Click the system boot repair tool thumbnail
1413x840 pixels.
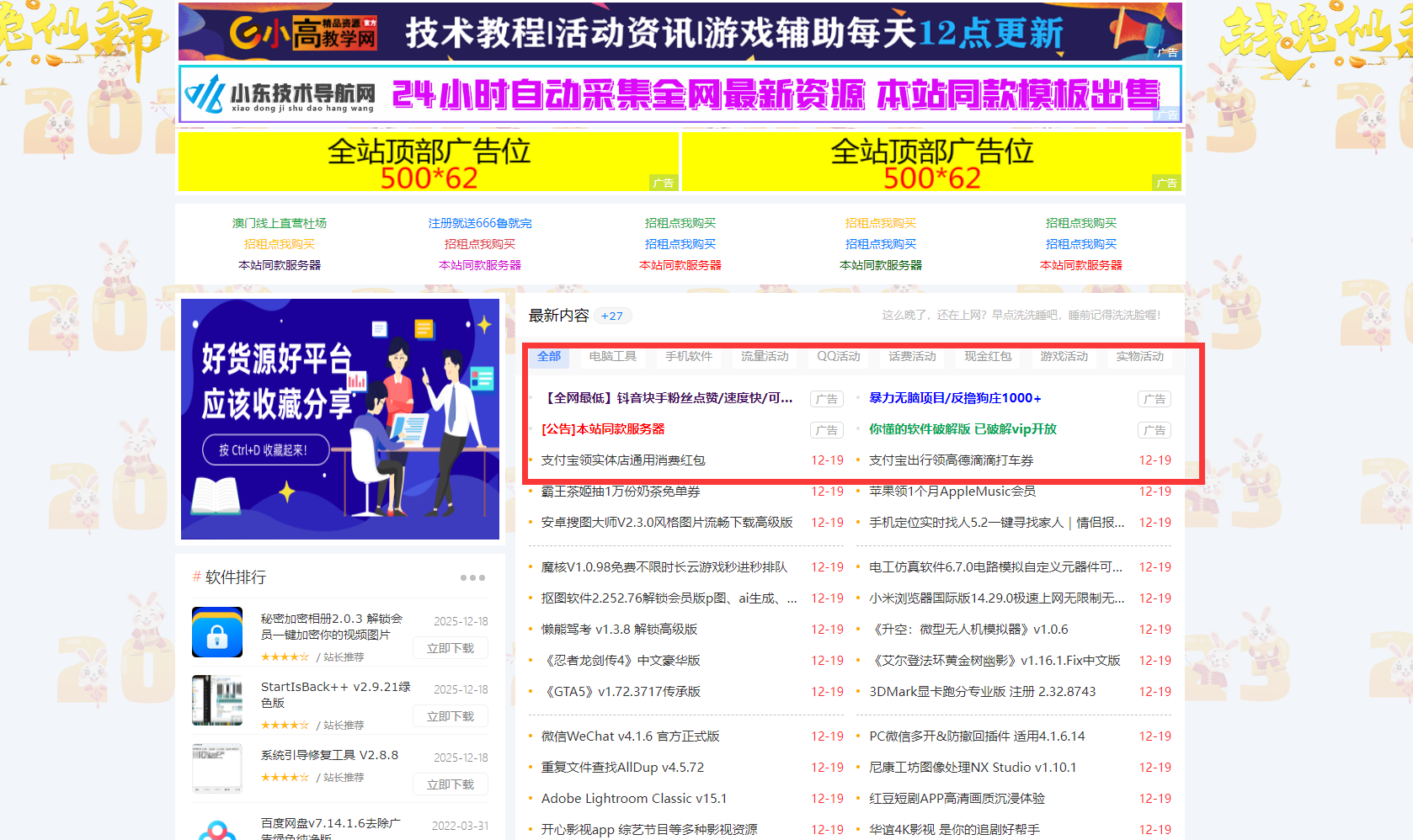(217, 768)
